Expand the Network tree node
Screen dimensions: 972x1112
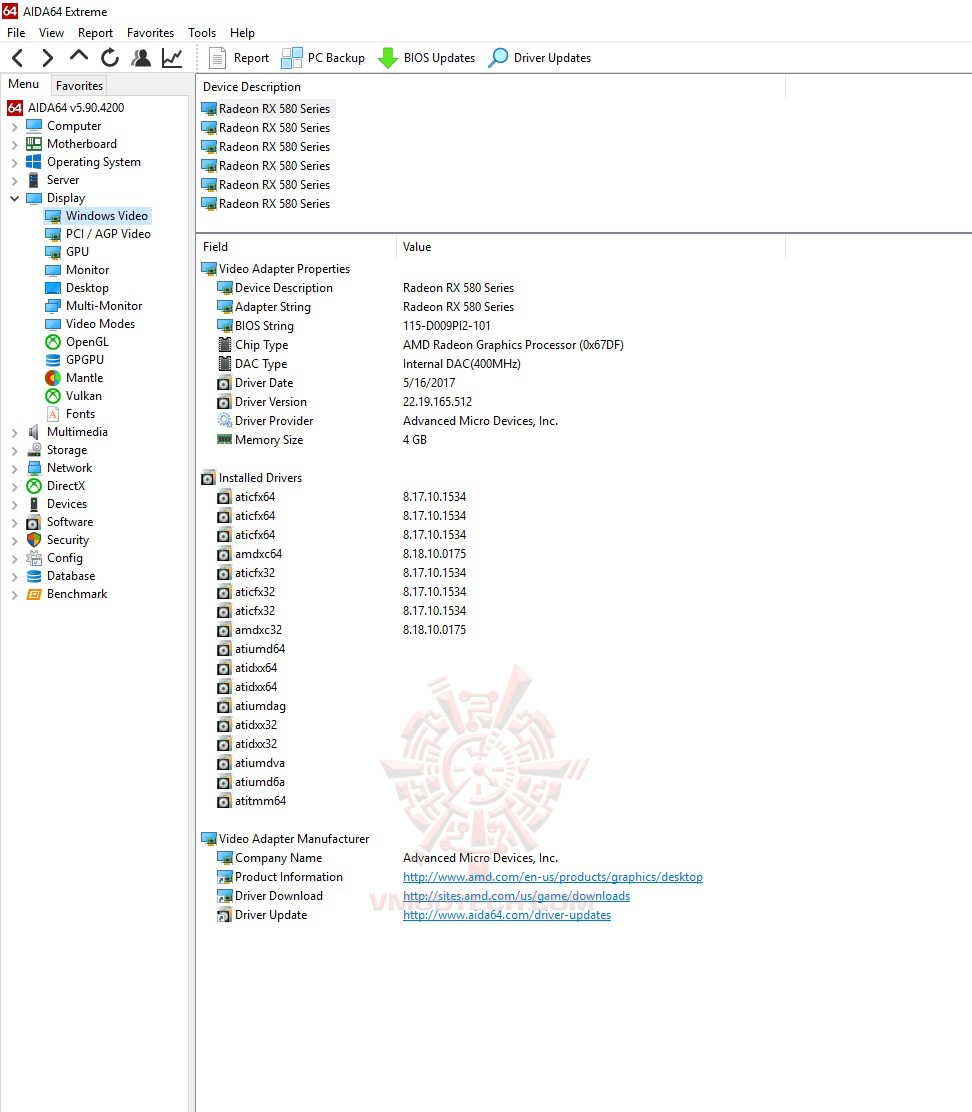click(14, 469)
